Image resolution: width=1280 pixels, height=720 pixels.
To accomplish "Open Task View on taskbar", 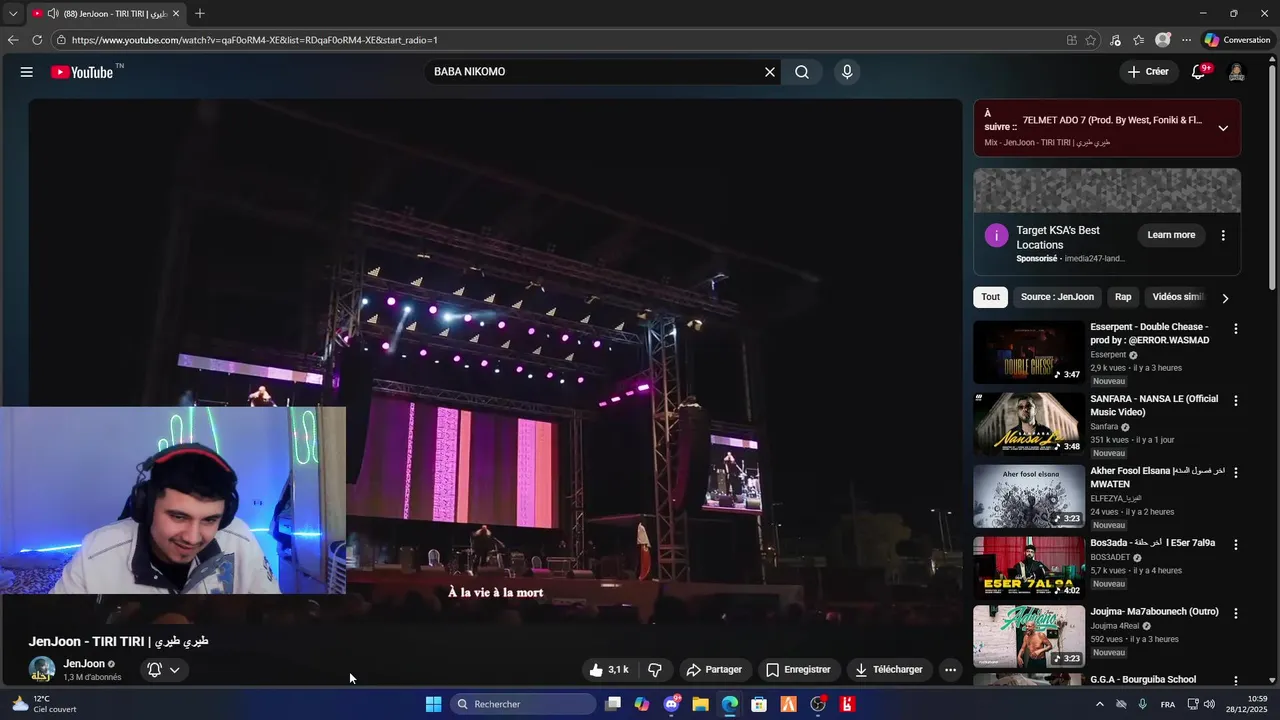I will coord(613,704).
